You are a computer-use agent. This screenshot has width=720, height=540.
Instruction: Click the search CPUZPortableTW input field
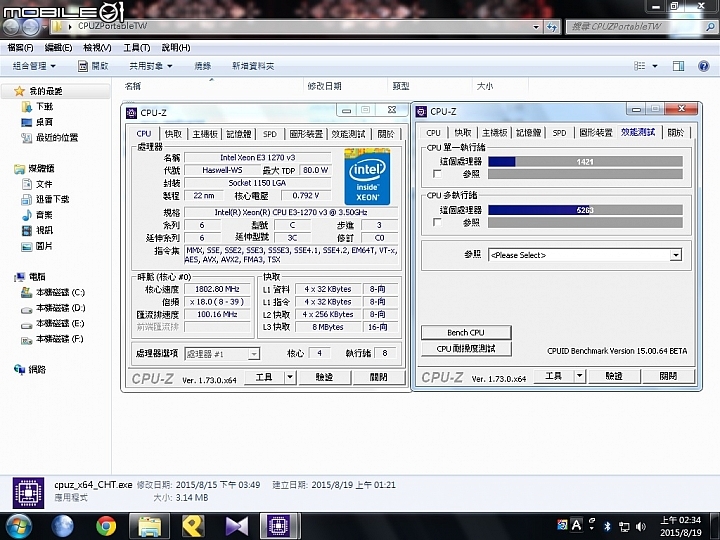click(641, 27)
